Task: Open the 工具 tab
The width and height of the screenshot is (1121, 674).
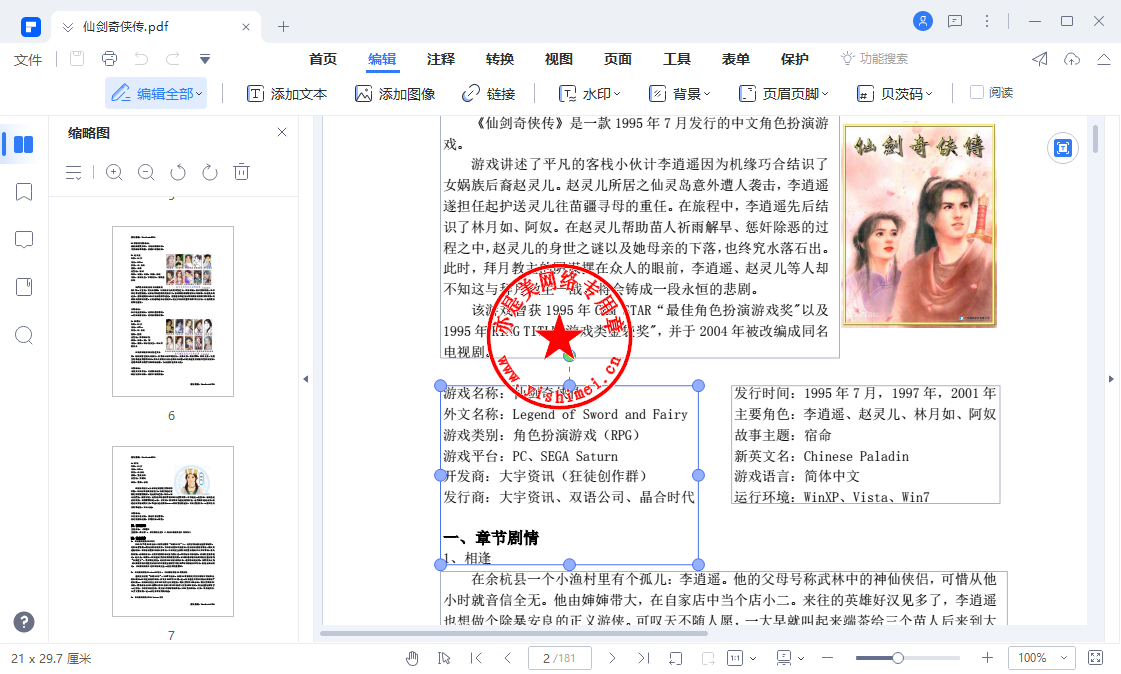Action: tap(676, 59)
